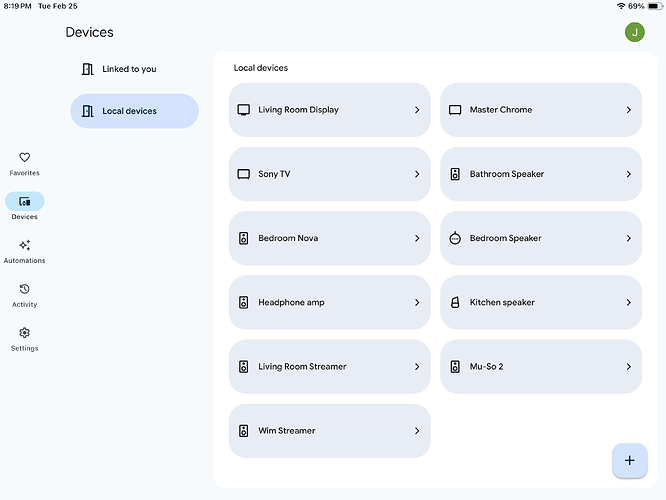Open the Settings gear icon

pyautogui.click(x=25, y=333)
